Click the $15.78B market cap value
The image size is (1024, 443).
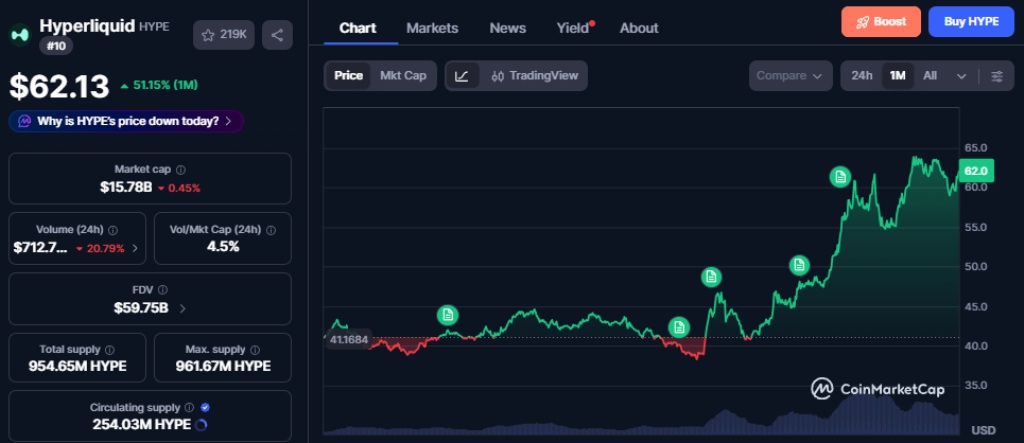pyautogui.click(x=126, y=188)
